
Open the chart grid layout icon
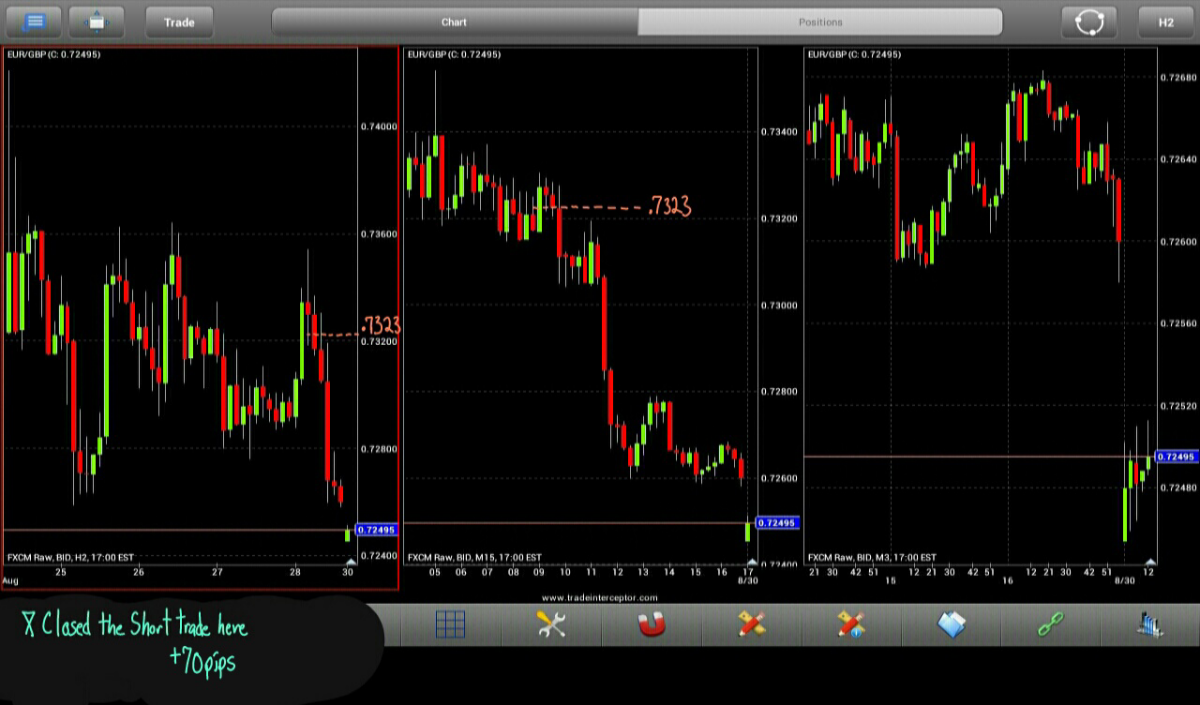pyautogui.click(x=451, y=625)
